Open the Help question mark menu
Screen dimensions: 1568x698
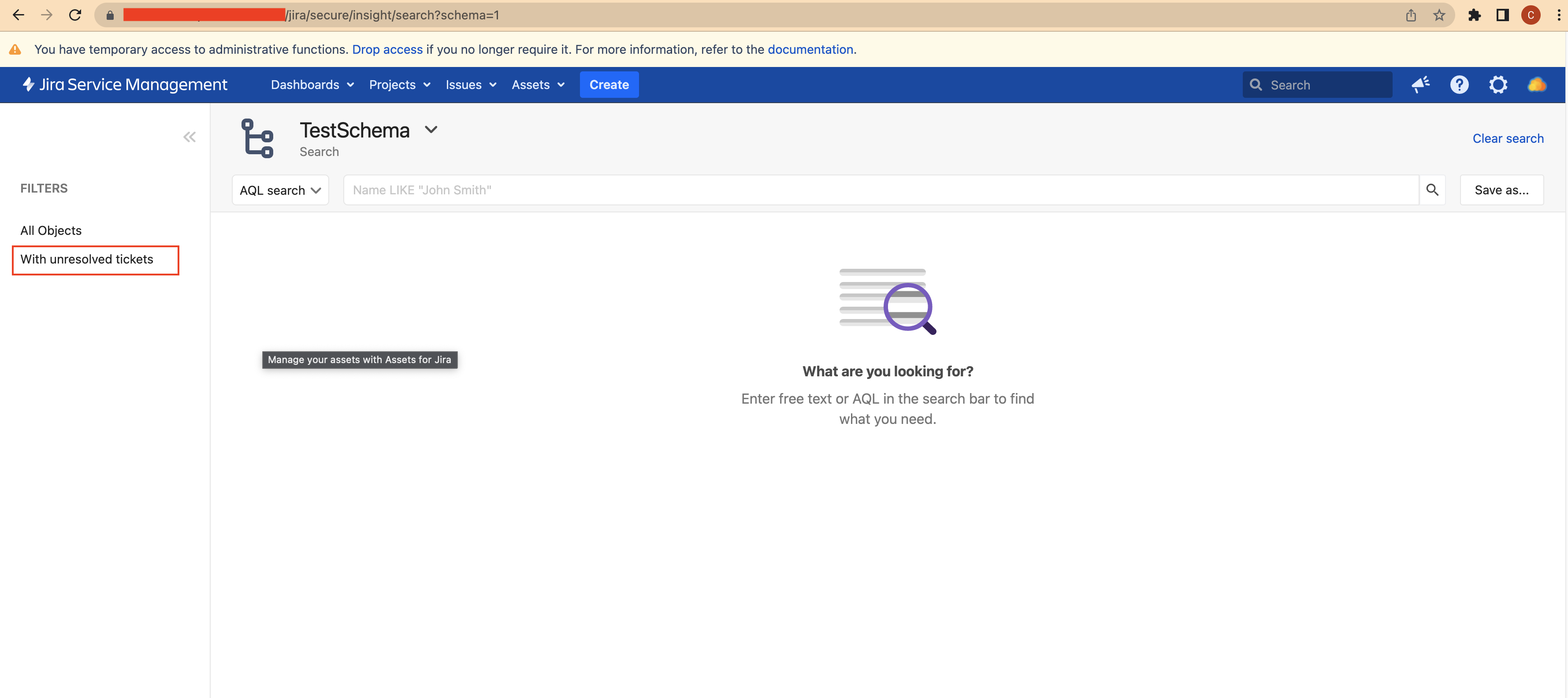[1459, 85]
